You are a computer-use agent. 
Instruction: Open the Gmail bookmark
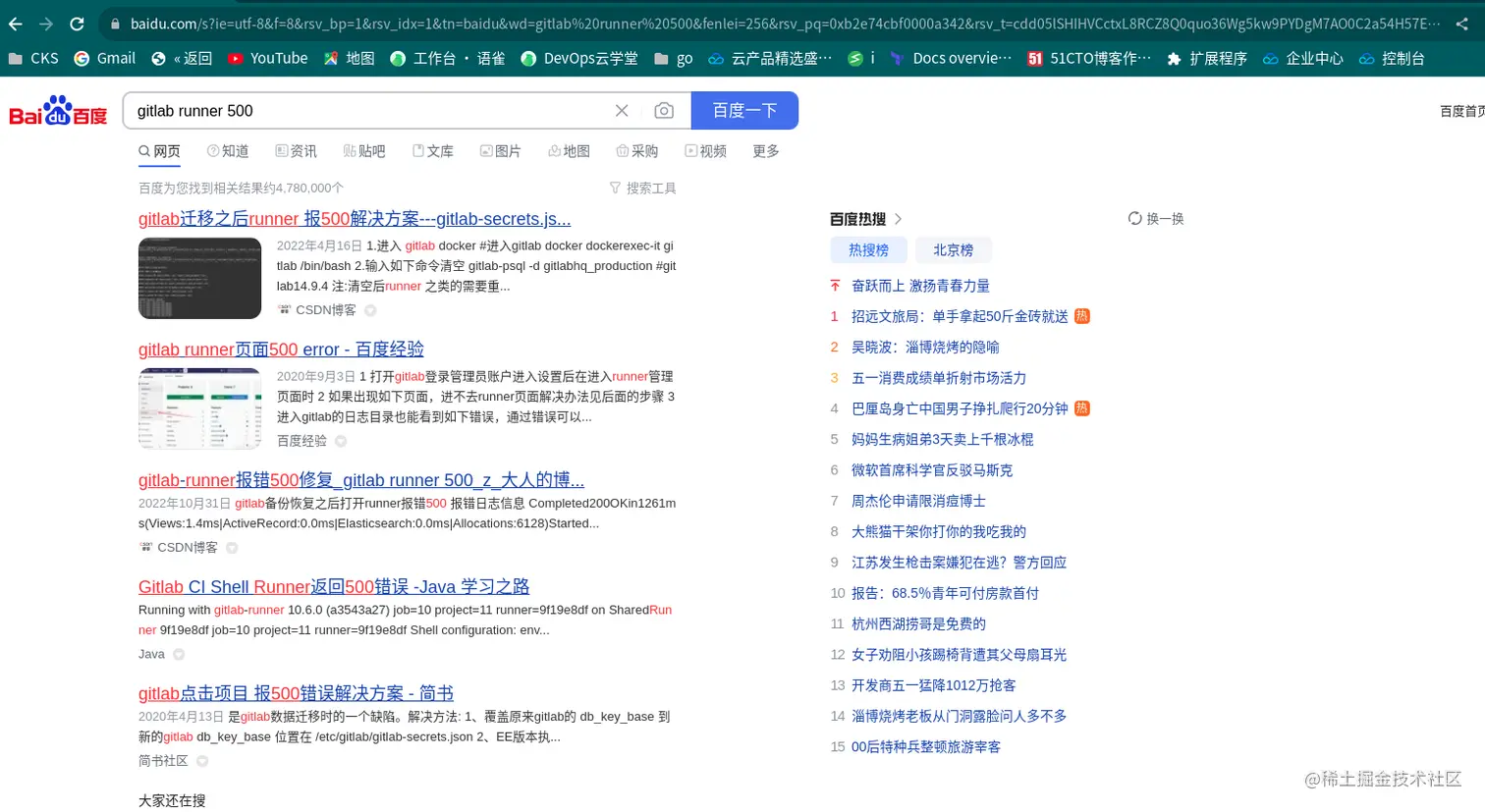click(x=105, y=59)
